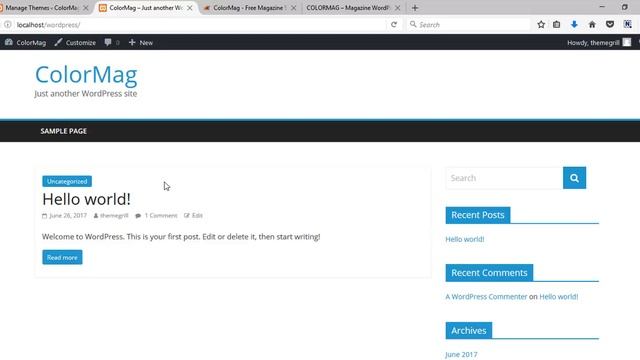
Task: Close the COLORMAG – Magazine WordPress tab
Action: [398, 8]
